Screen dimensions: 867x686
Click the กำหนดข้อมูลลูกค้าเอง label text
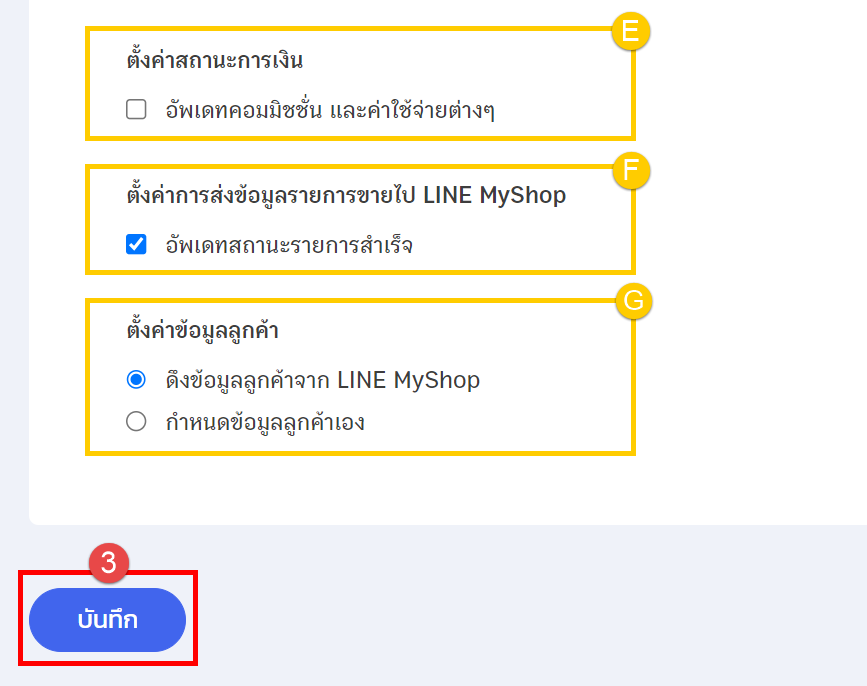pyautogui.click(x=265, y=423)
